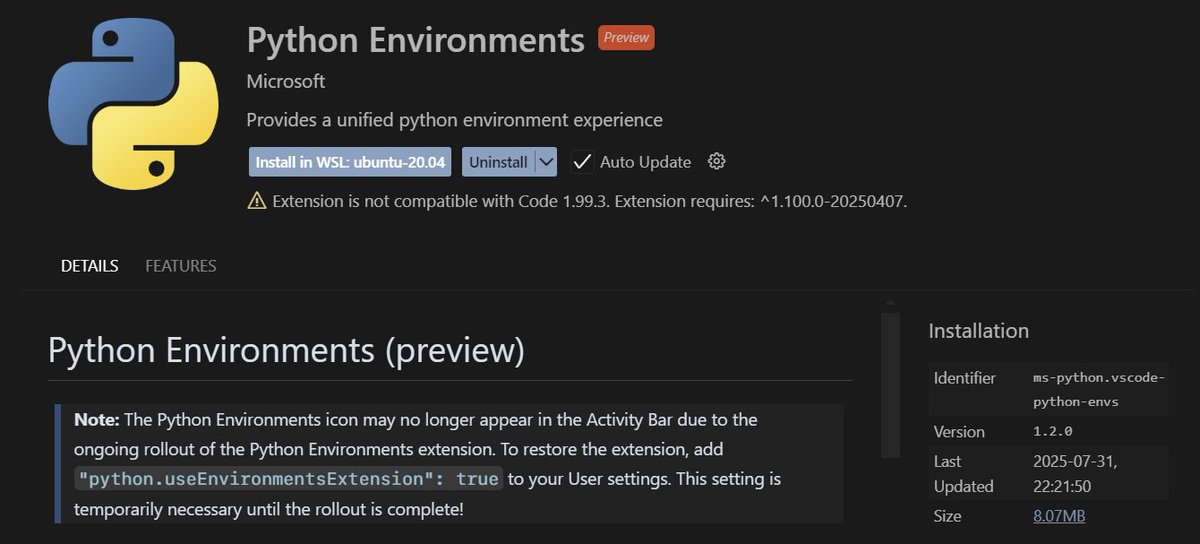Toggle the Auto Update checkbox
Screen dimensions: 1200x544
point(582,161)
